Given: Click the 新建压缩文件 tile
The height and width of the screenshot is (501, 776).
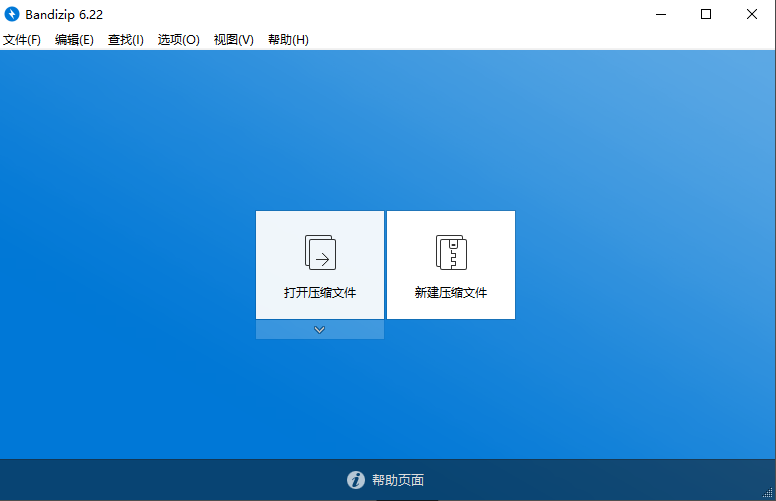Looking at the screenshot, I should click(451, 265).
